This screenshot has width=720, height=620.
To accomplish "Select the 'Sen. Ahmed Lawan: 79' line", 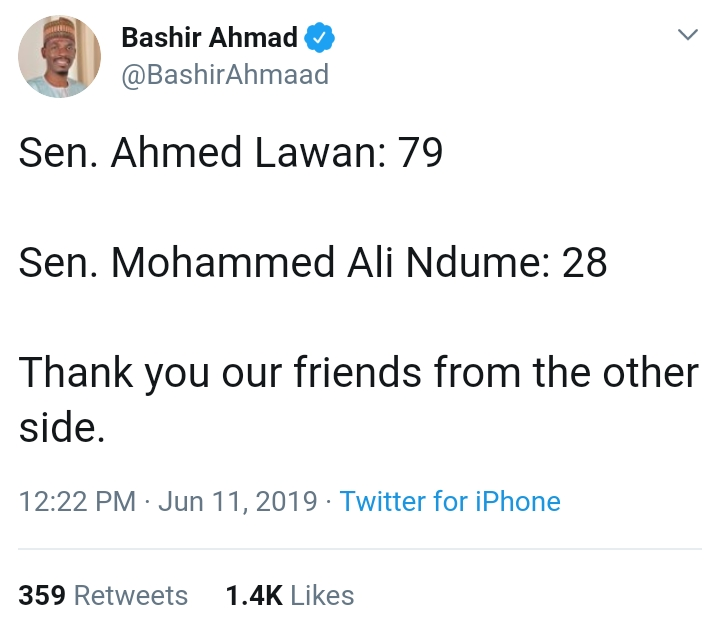I will pos(231,153).
